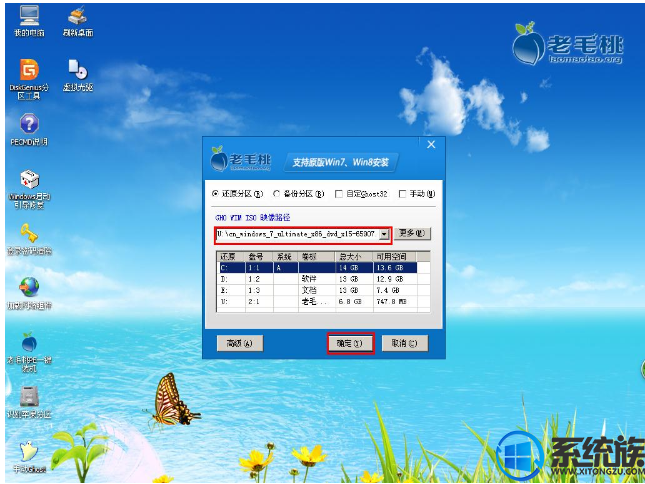Viewport: 645px width, 484px height.
Task: Click the Cancel (C) button
Action: [405, 343]
